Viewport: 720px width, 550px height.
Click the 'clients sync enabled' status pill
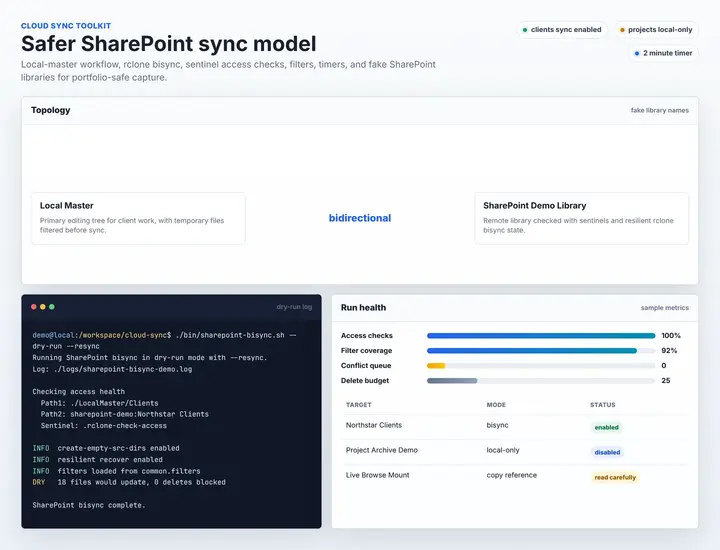pos(562,30)
